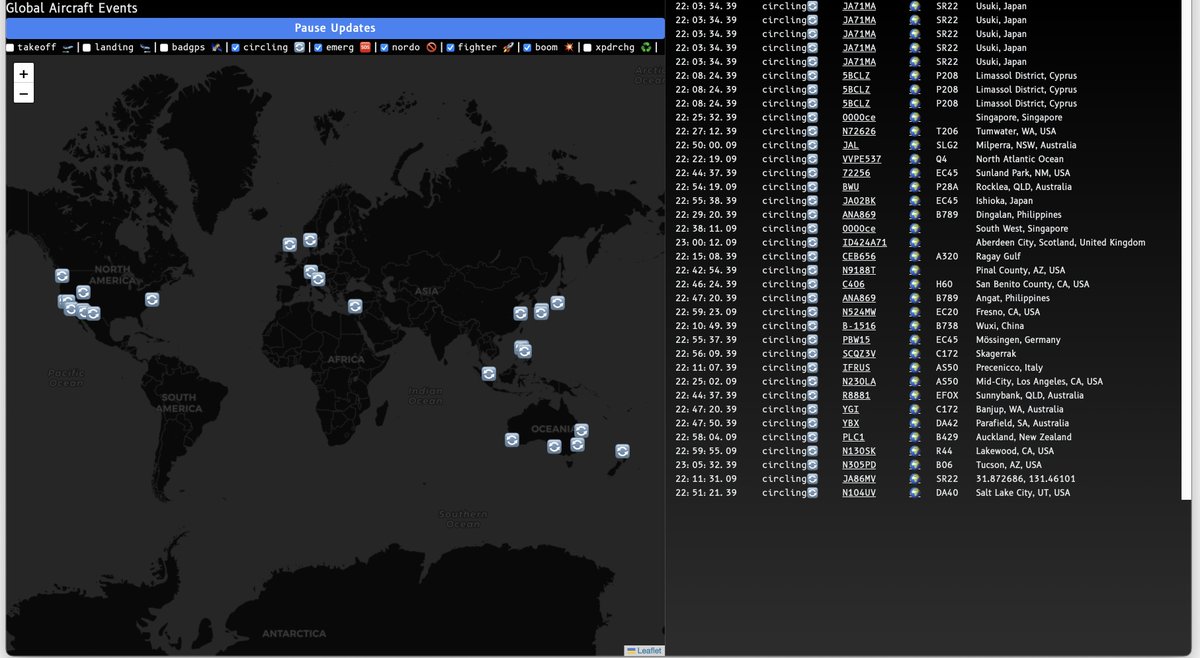Open the N72626 aircraft link
Image resolution: width=1200 pixels, height=658 pixels.
859,131
